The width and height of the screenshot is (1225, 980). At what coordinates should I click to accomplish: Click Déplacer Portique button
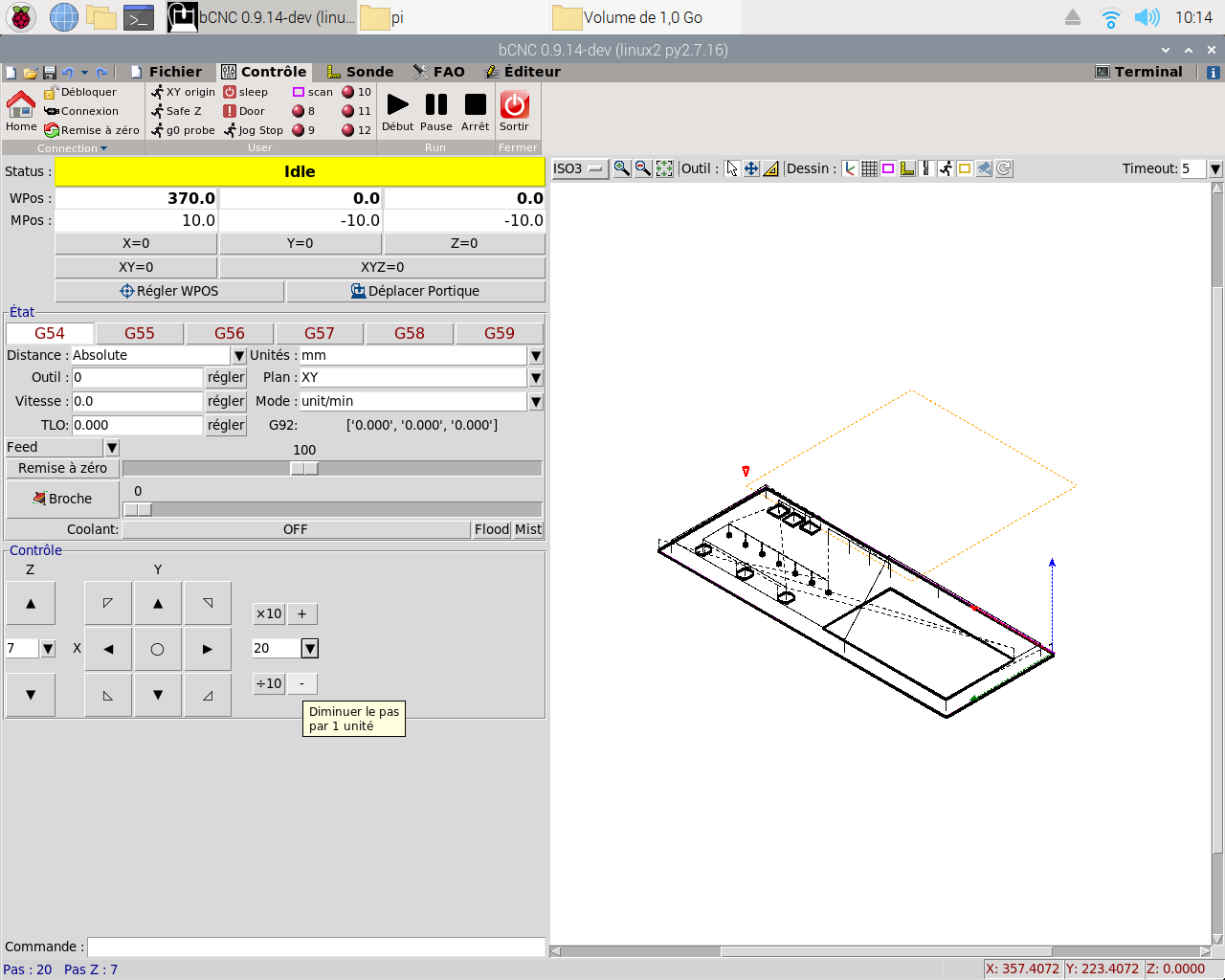416,291
